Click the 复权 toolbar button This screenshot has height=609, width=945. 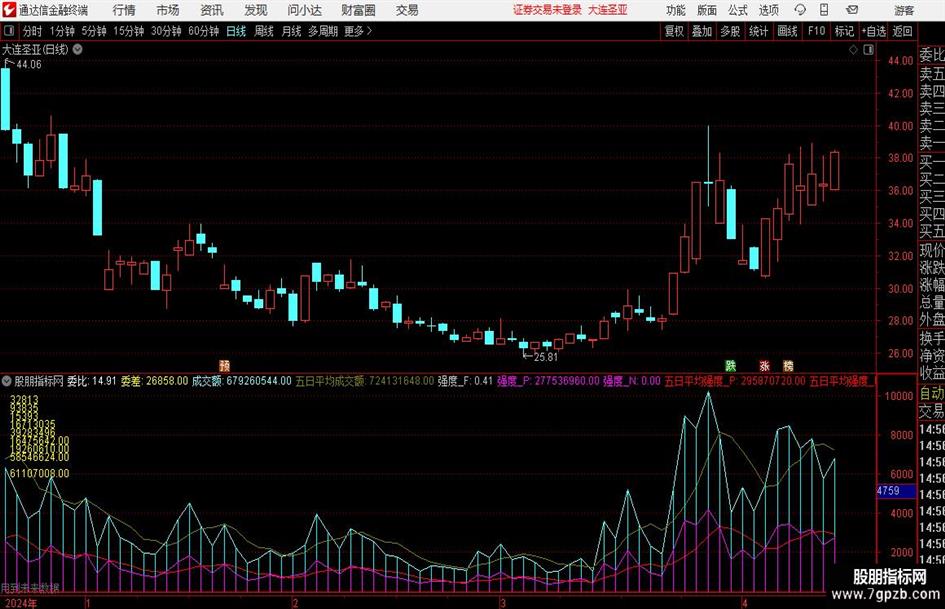[674, 31]
